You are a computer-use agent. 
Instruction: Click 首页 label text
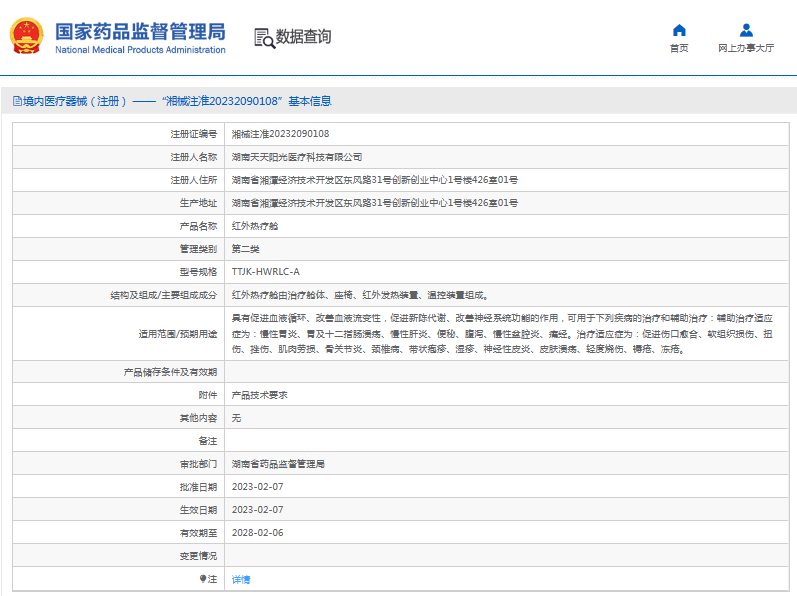679,48
